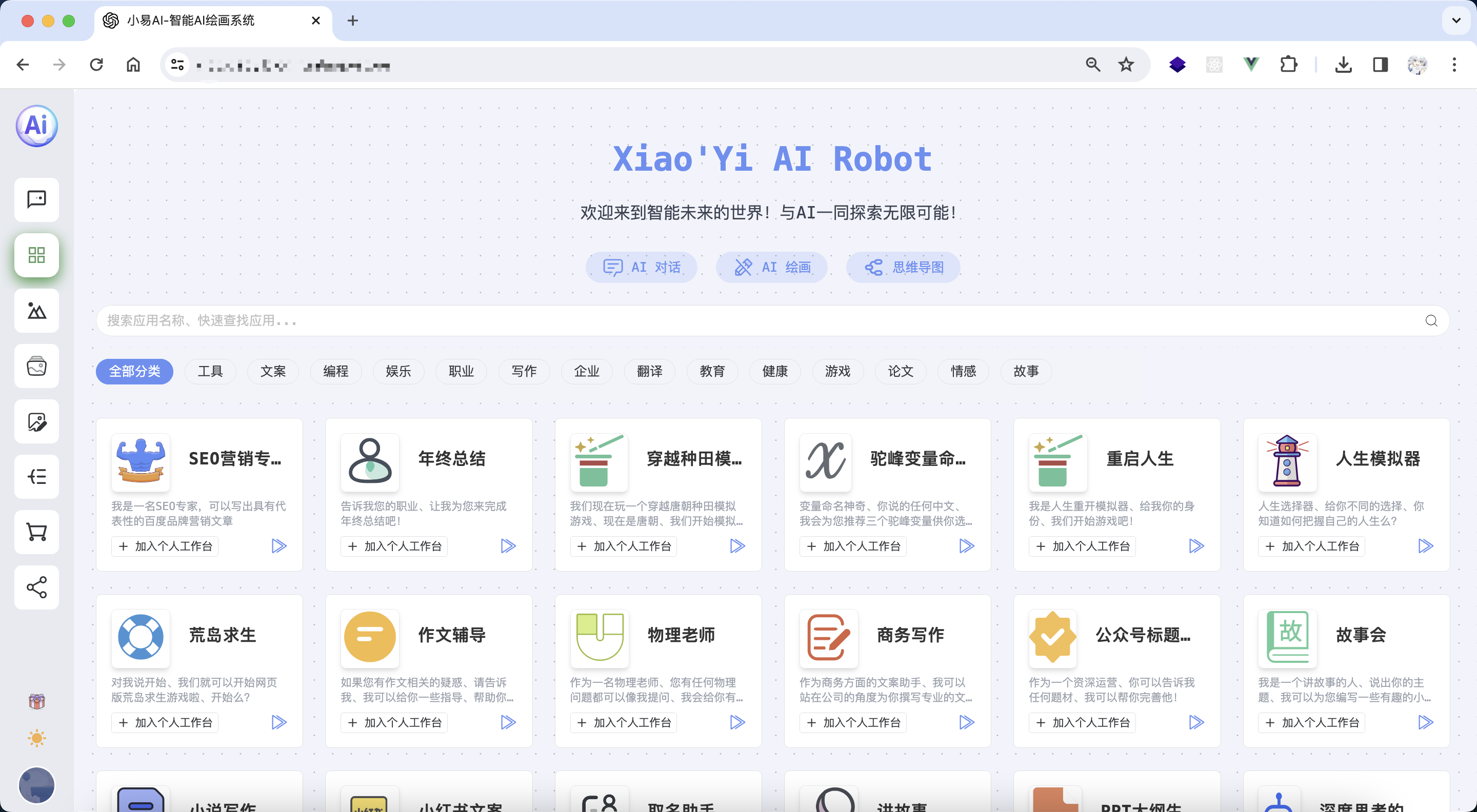Run the 荒岛求生 app play icon

(279, 723)
